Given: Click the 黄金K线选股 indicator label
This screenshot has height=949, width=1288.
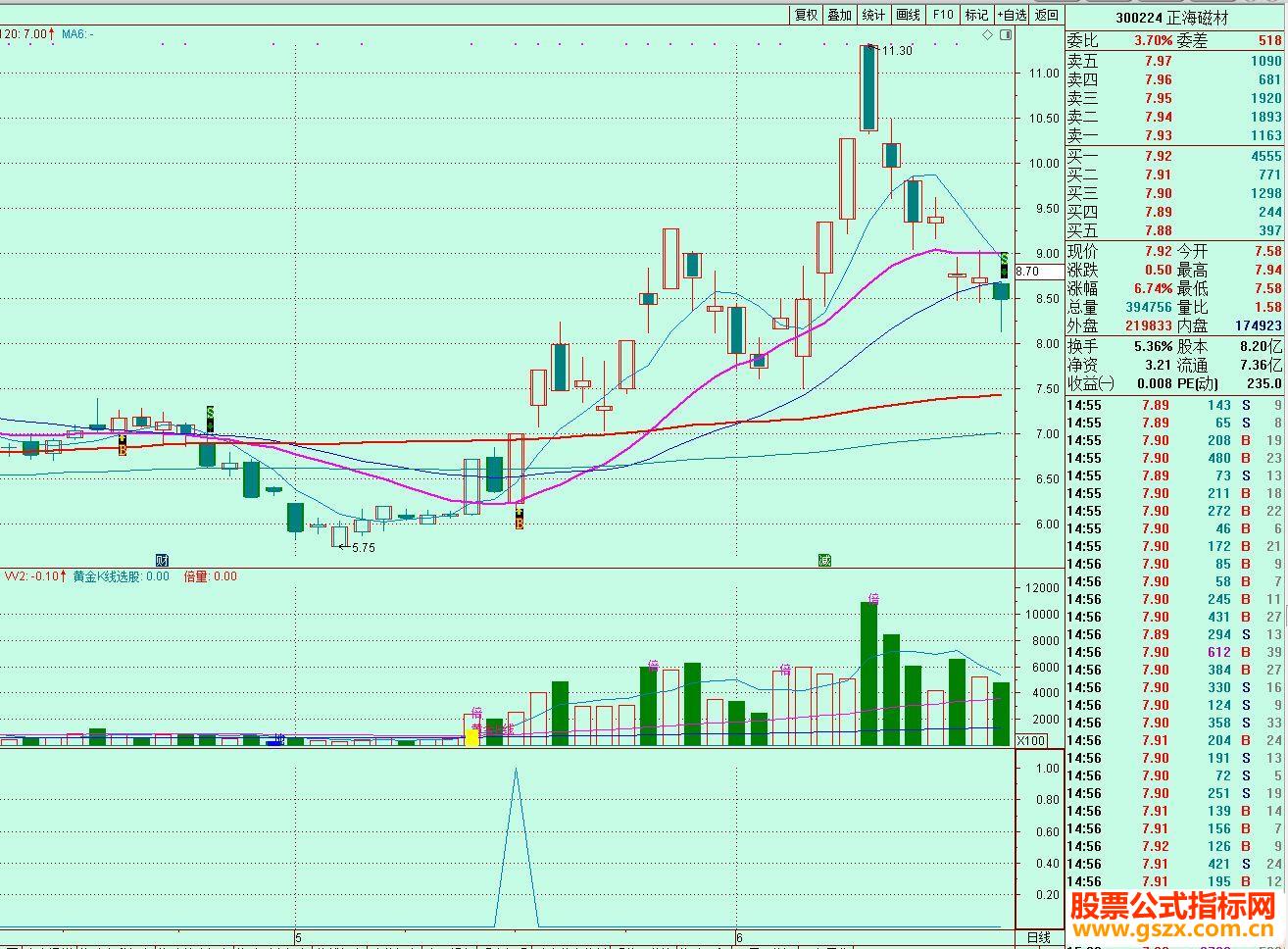Looking at the screenshot, I should [x=121, y=576].
